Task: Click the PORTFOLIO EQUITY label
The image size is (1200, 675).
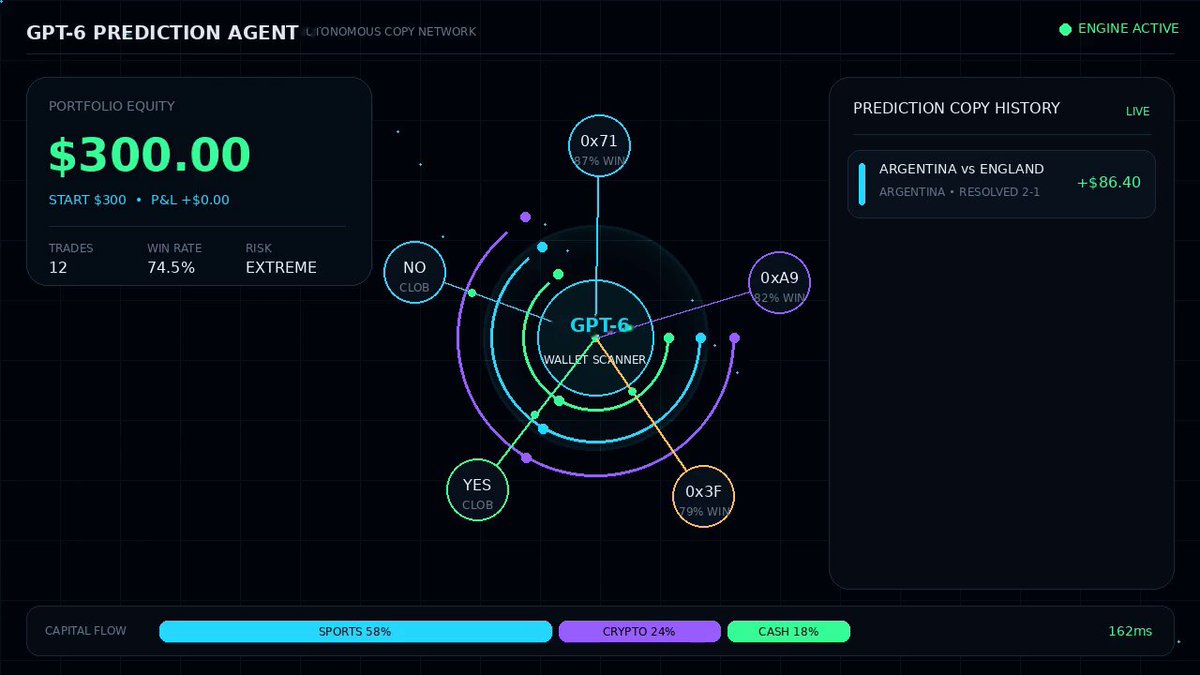Action: (x=112, y=106)
